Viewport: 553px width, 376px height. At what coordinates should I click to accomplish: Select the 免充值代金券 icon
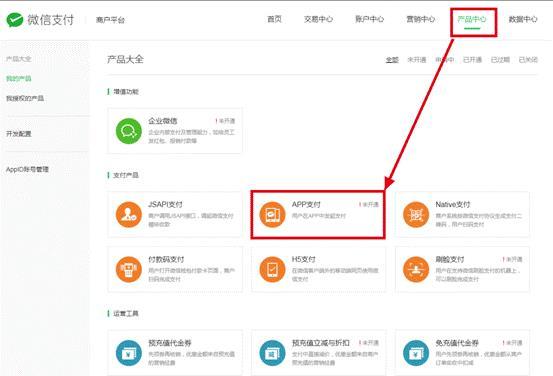pyautogui.click(x=416, y=353)
